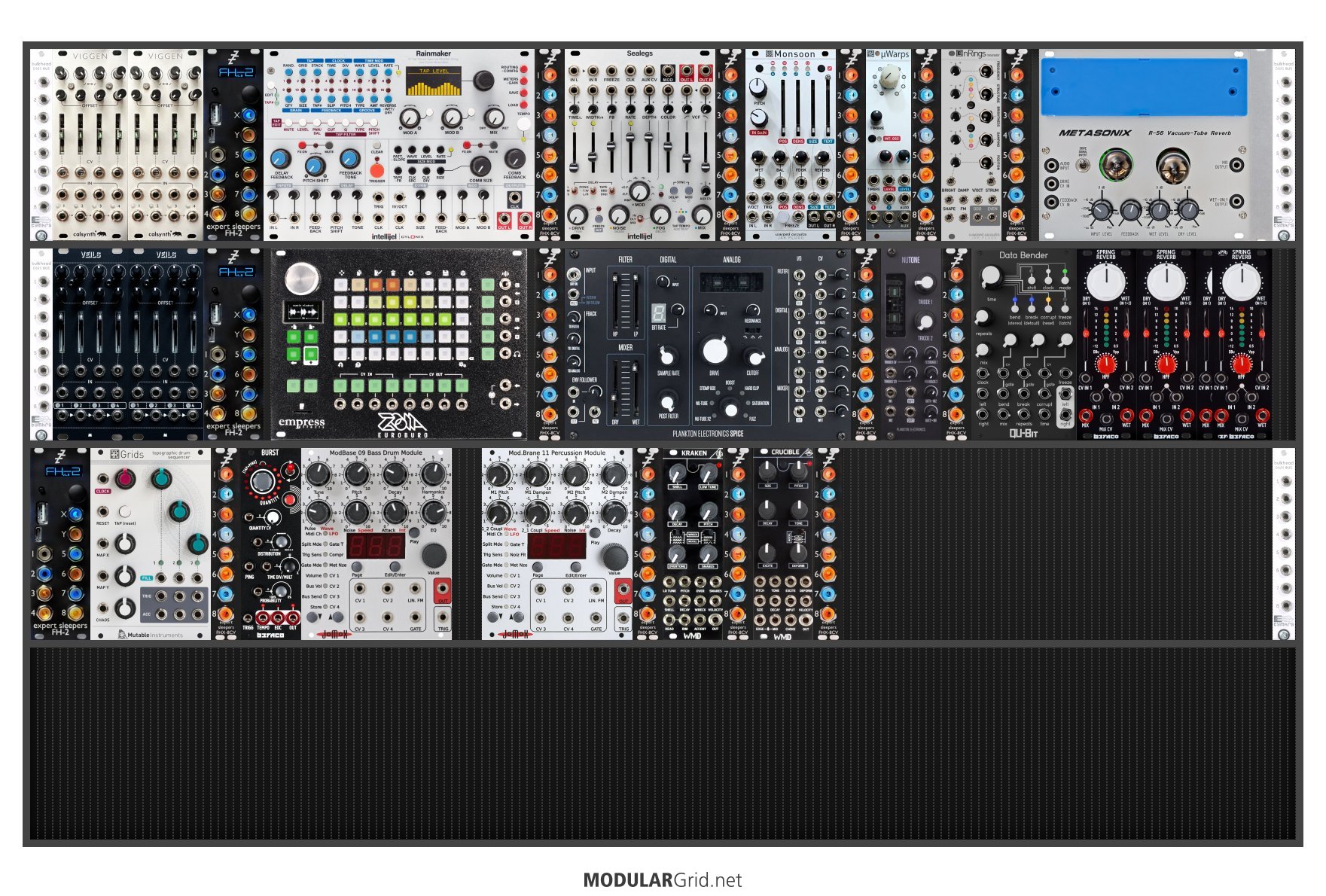Screen dimensions: 1326x896
Task: Click the Rainmaker TAP LEVEL display
Action: [x=434, y=81]
